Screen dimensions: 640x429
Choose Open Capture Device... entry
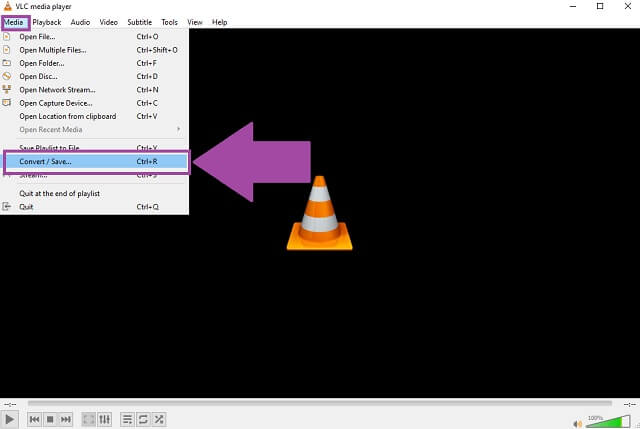pyautogui.click(x=95, y=103)
